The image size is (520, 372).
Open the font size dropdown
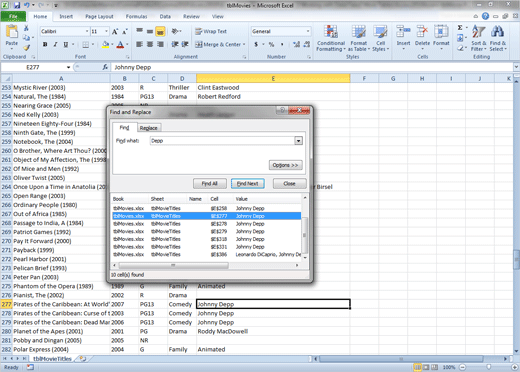click(106, 31)
